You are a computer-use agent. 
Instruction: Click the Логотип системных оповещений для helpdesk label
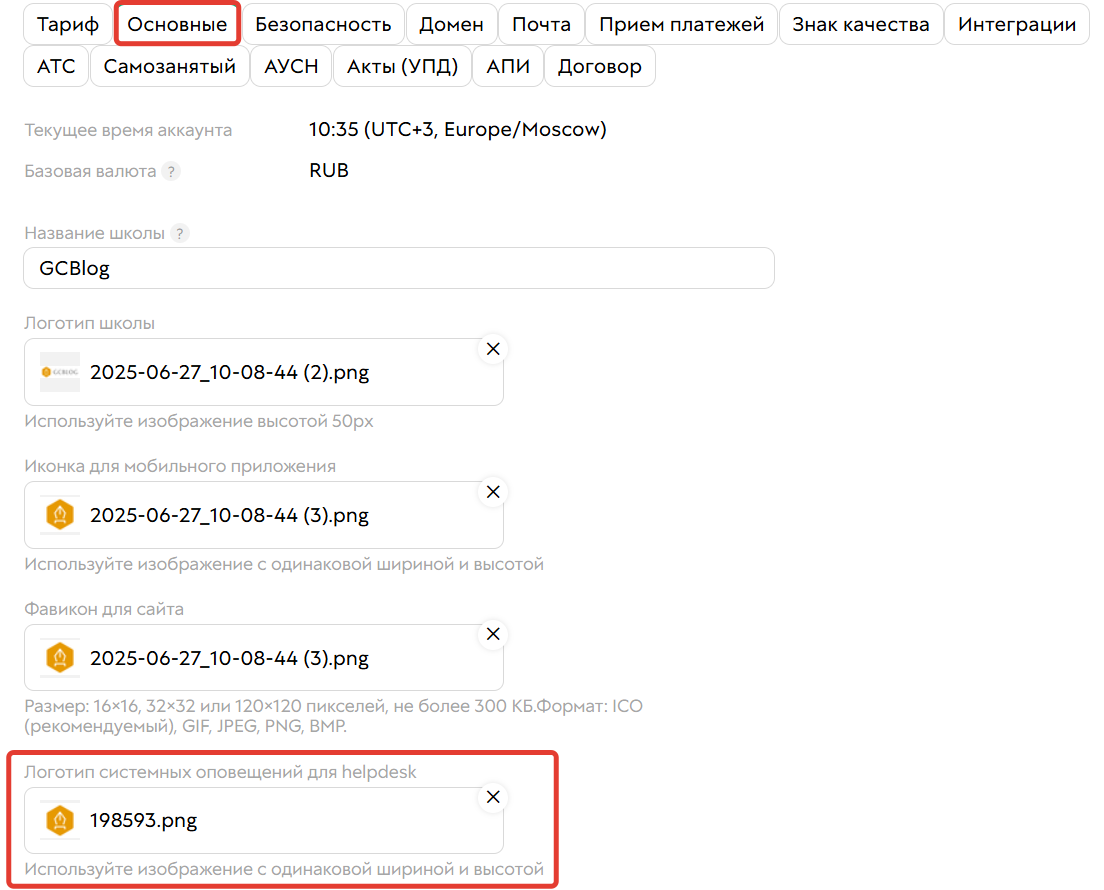[220, 772]
